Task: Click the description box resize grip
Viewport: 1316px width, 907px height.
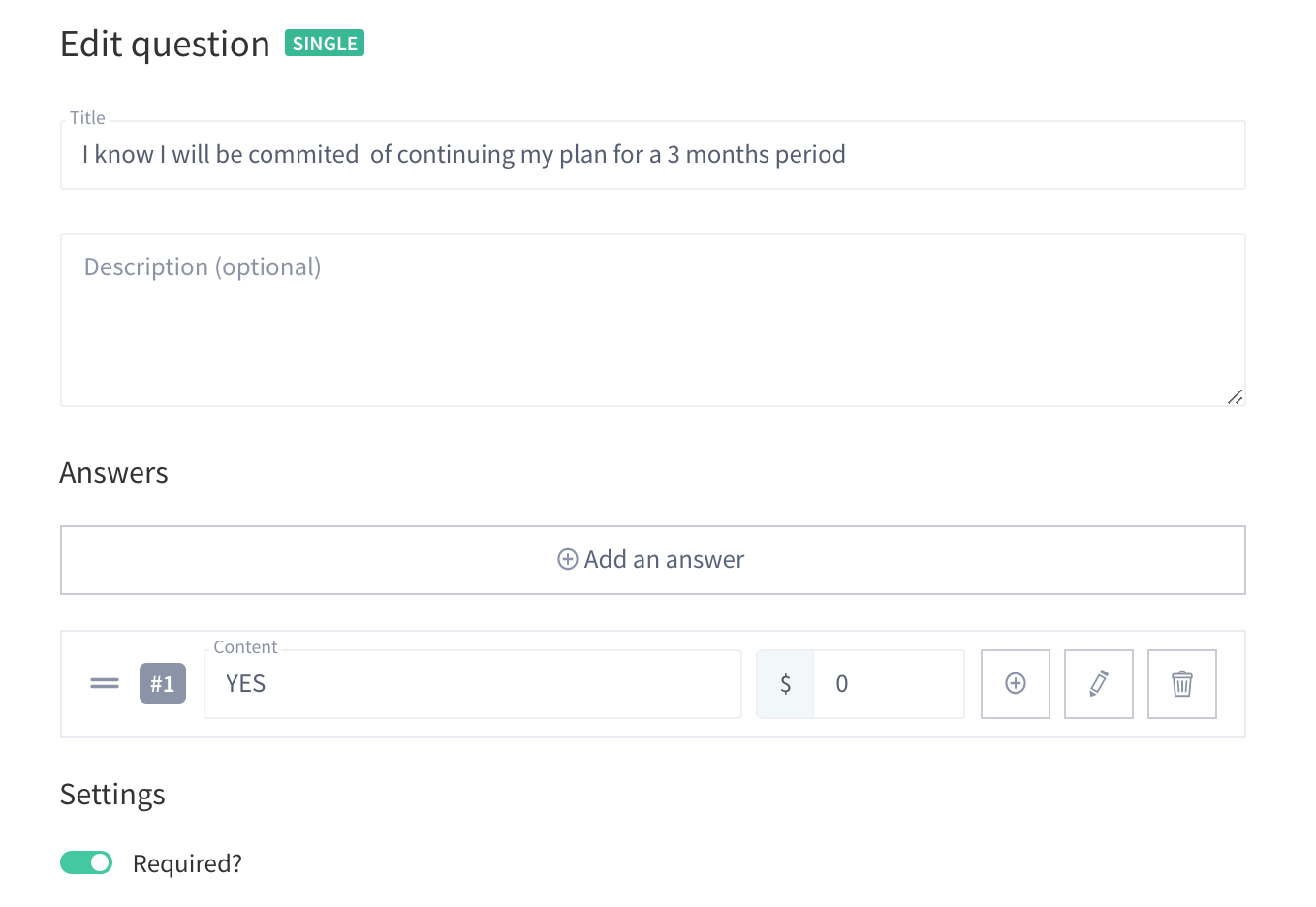Action: tap(1235, 396)
